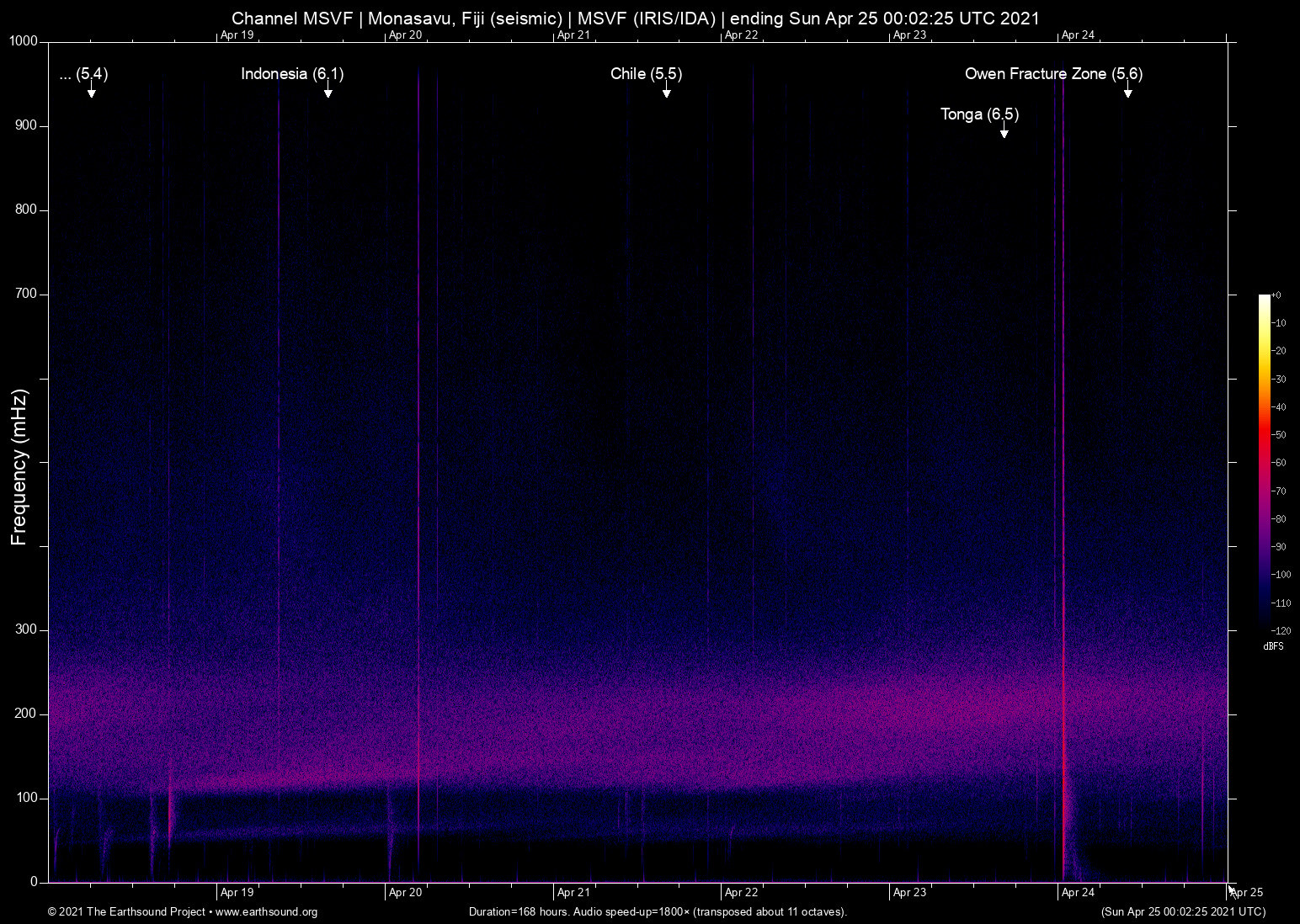Click the -50 value on dBFS scale

(1279, 435)
